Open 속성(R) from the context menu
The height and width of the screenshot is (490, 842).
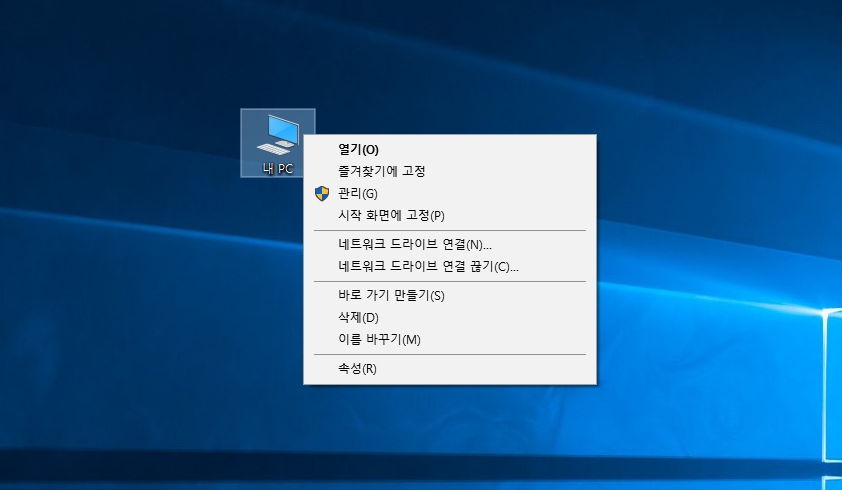click(x=450, y=369)
